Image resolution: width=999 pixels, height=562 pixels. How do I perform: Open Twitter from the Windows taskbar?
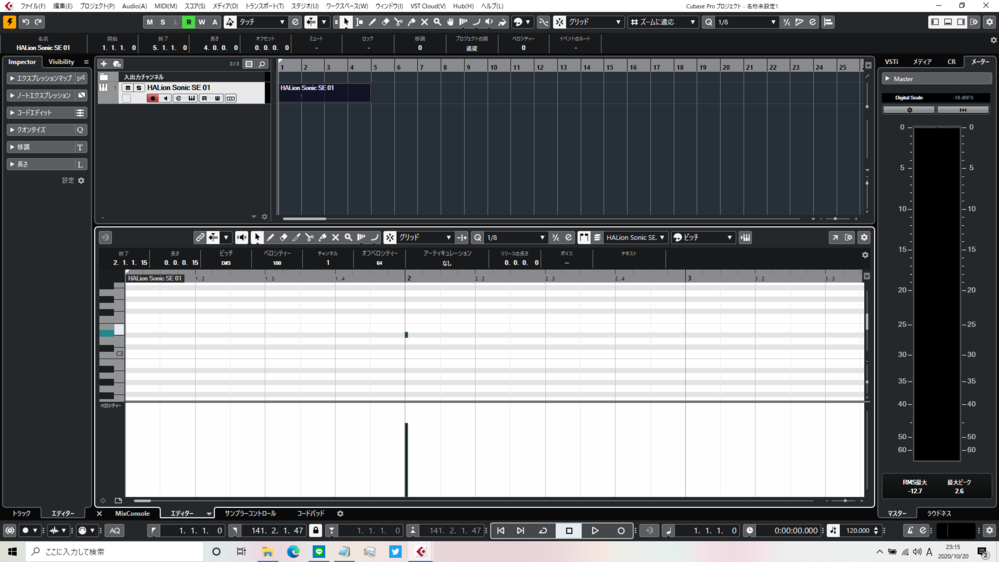[x=395, y=552]
